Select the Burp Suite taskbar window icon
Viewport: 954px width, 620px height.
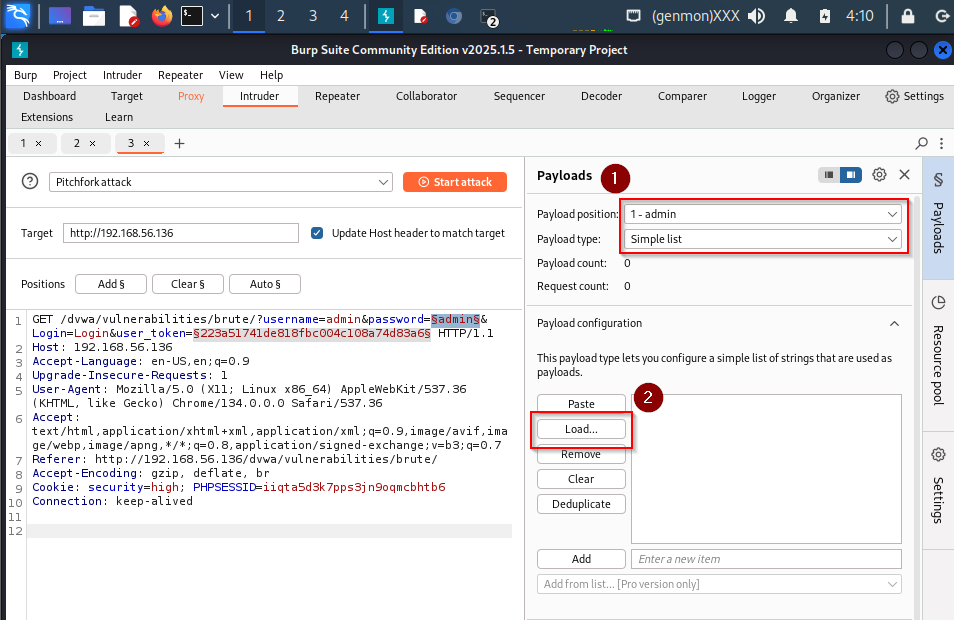click(386, 16)
